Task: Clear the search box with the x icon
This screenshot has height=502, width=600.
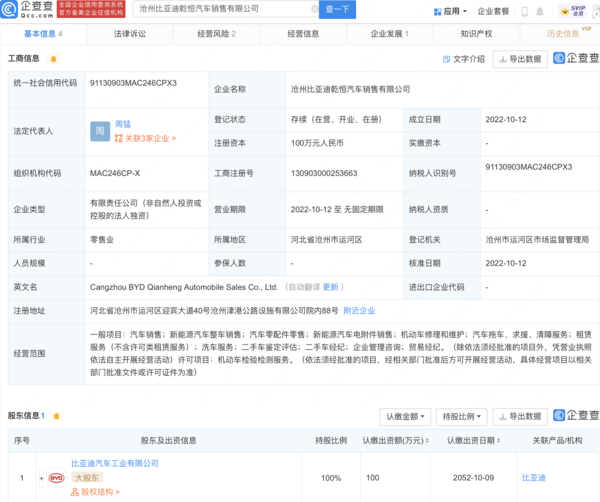Action: (x=315, y=9)
